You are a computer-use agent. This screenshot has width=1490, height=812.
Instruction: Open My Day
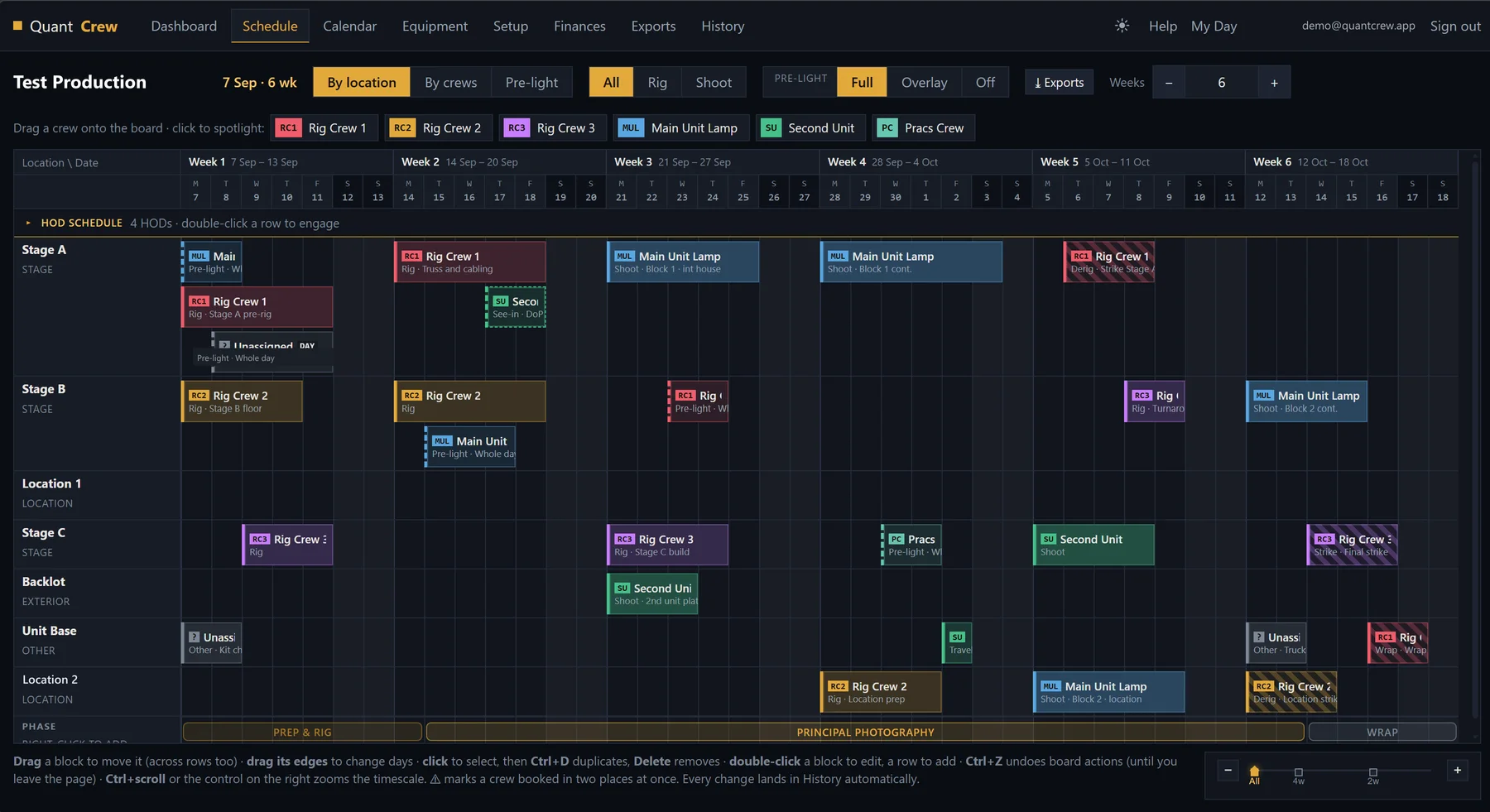1214,26
